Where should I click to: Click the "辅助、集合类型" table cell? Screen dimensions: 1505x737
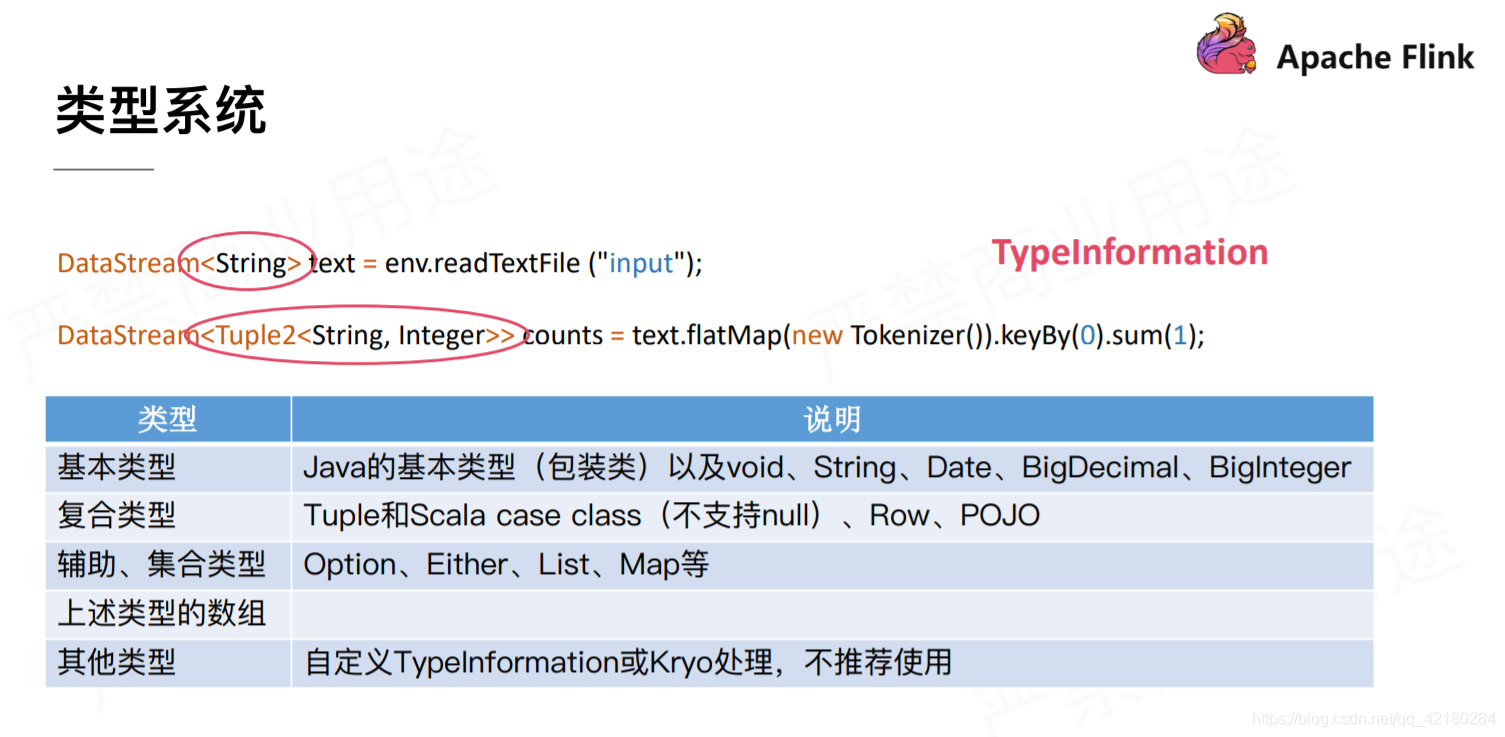(x=168, y=565)
